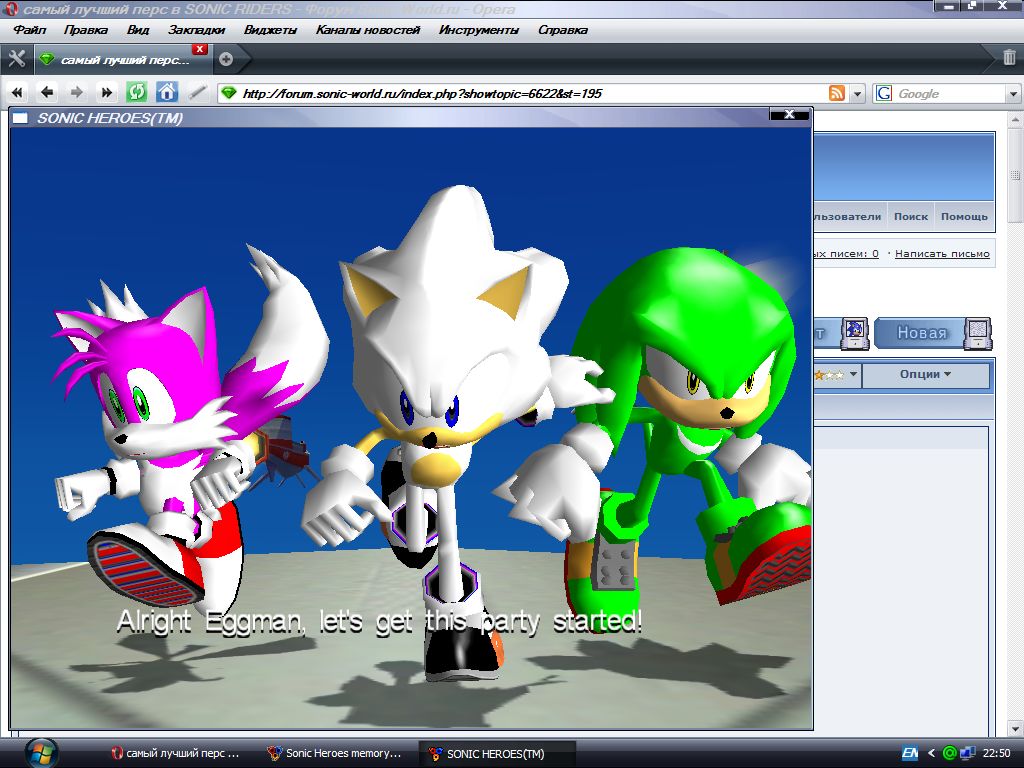Open a new tab with plus icon

pyautogui.click(x=226, y=59)
